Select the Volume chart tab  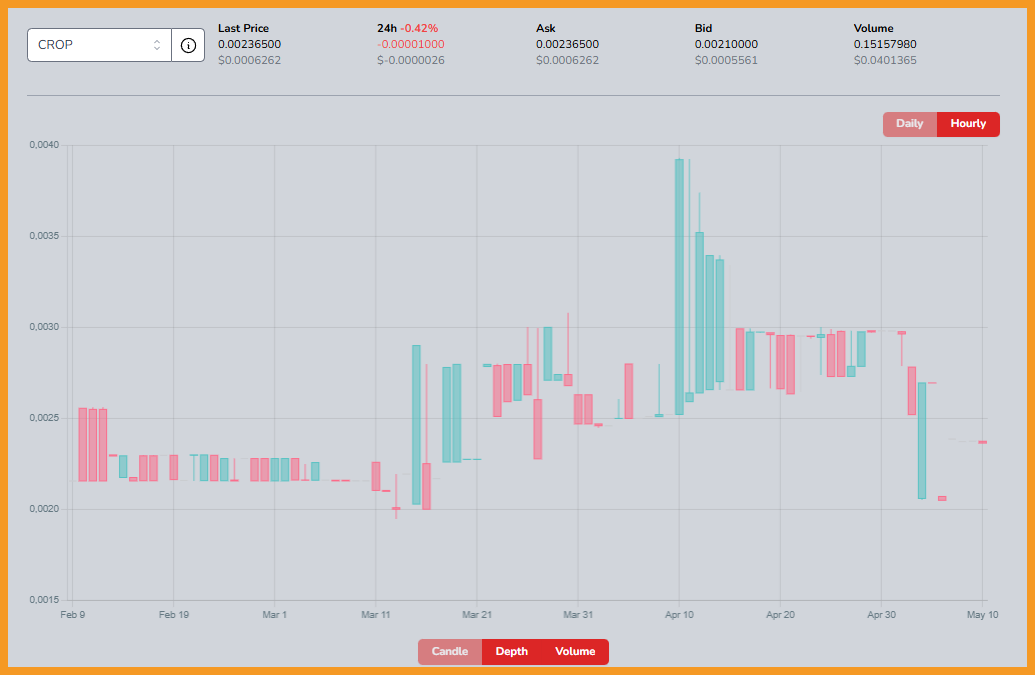pos(575,651)
